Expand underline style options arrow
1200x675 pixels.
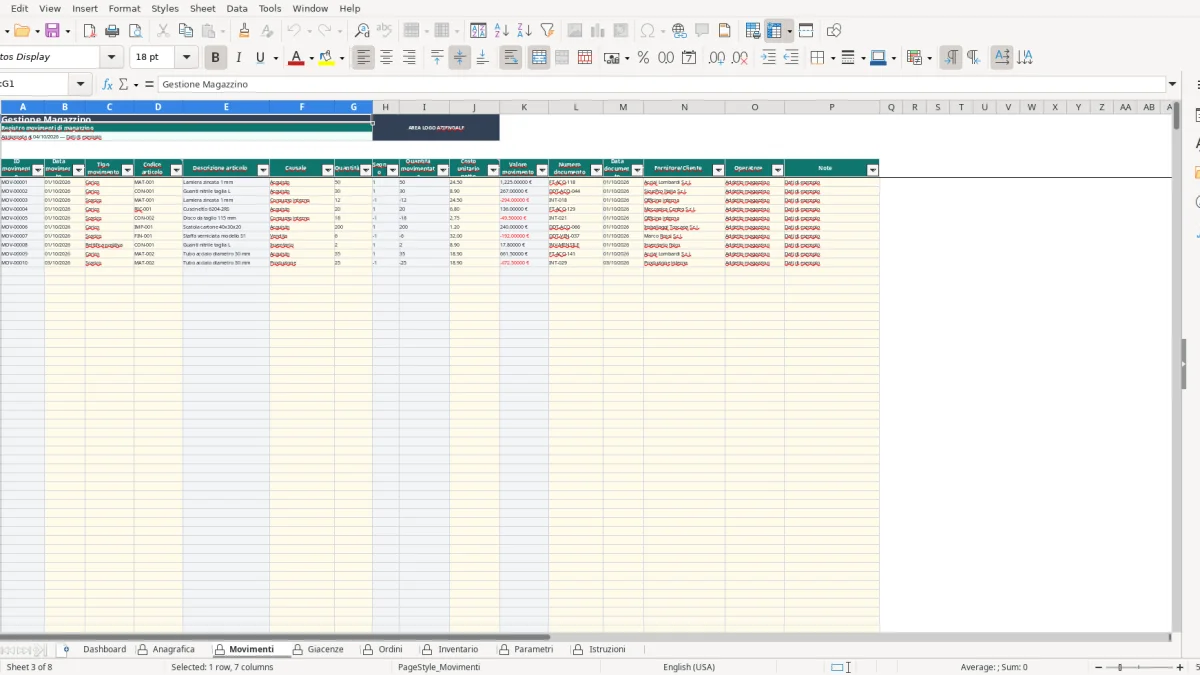click(x=275, y=58)
